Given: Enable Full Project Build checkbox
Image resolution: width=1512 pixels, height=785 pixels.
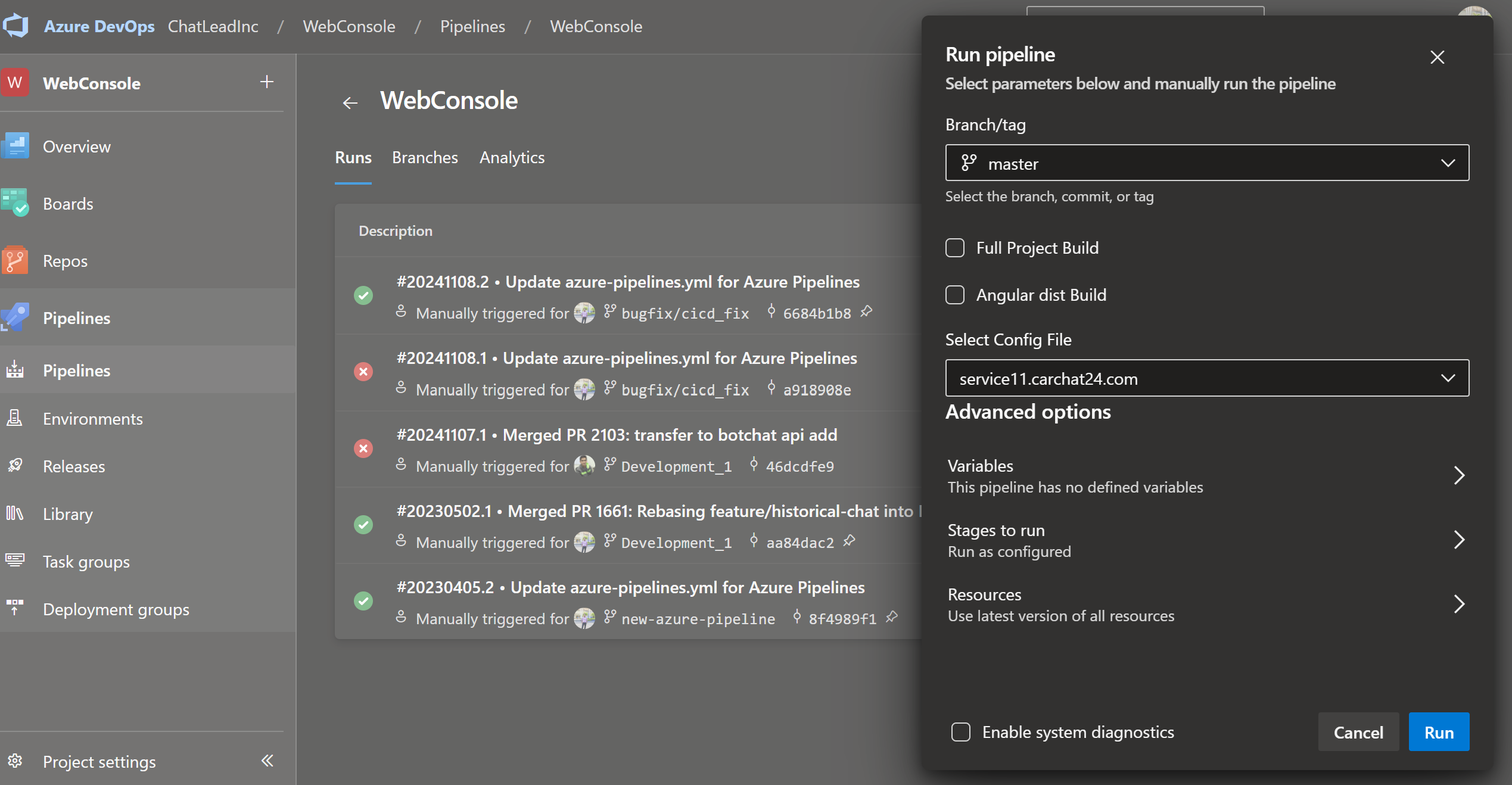Looking at the screenshot, I should pyautogui.click(x=955, y=248).
